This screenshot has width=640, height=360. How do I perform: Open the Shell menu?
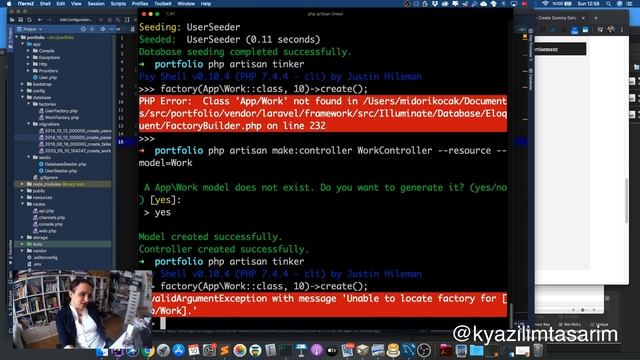coord(45,4)
